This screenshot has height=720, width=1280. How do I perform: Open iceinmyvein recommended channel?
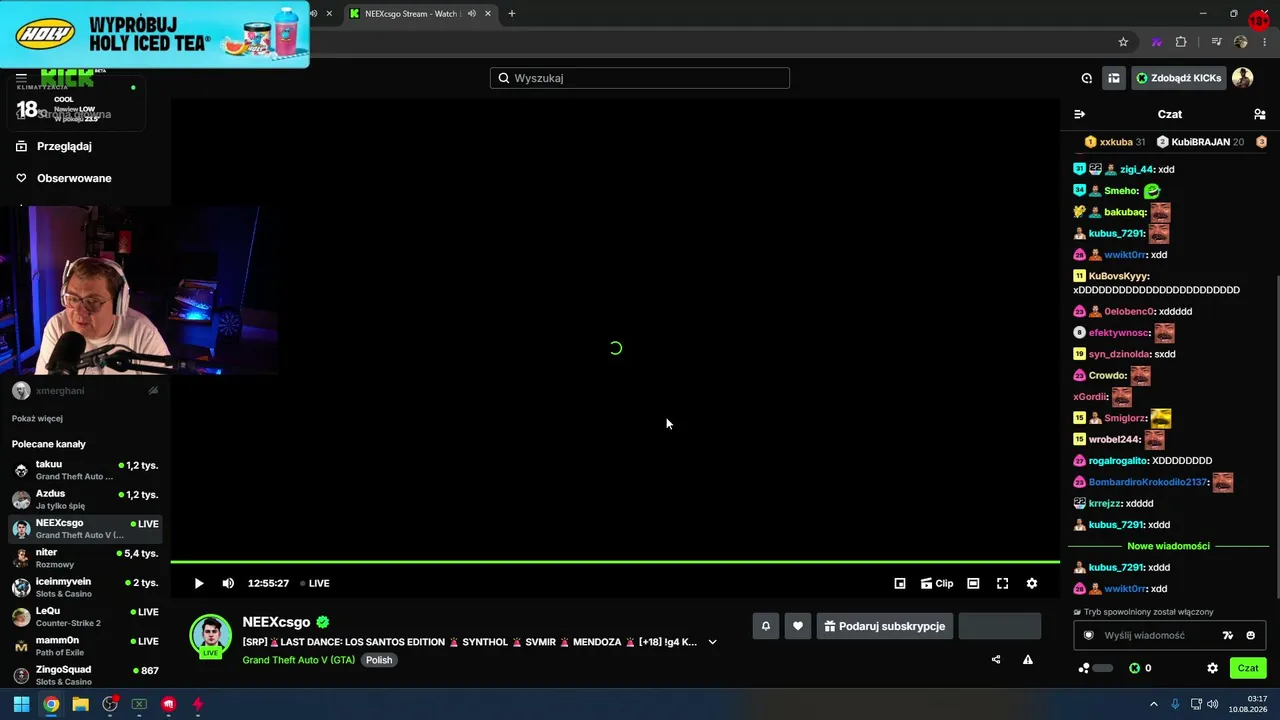coord(85,587)
